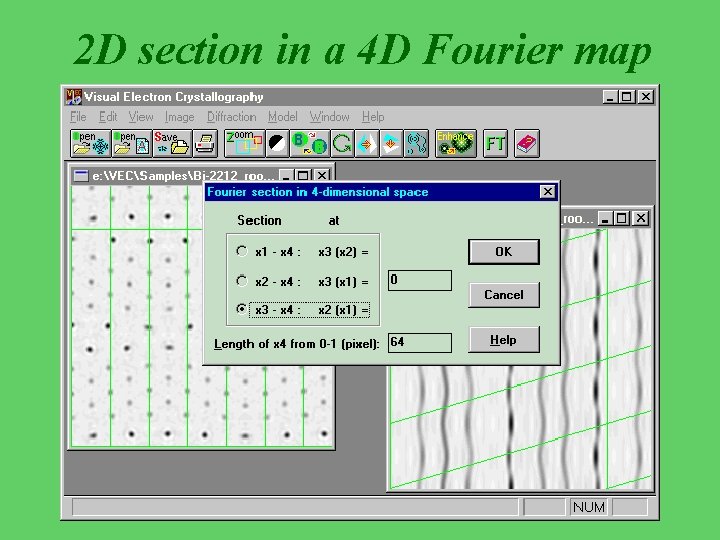Image resolution: width=720 pixels, height=540 pixels.
Task: Minimize the wavy section image window
Action: coord(605,219)
